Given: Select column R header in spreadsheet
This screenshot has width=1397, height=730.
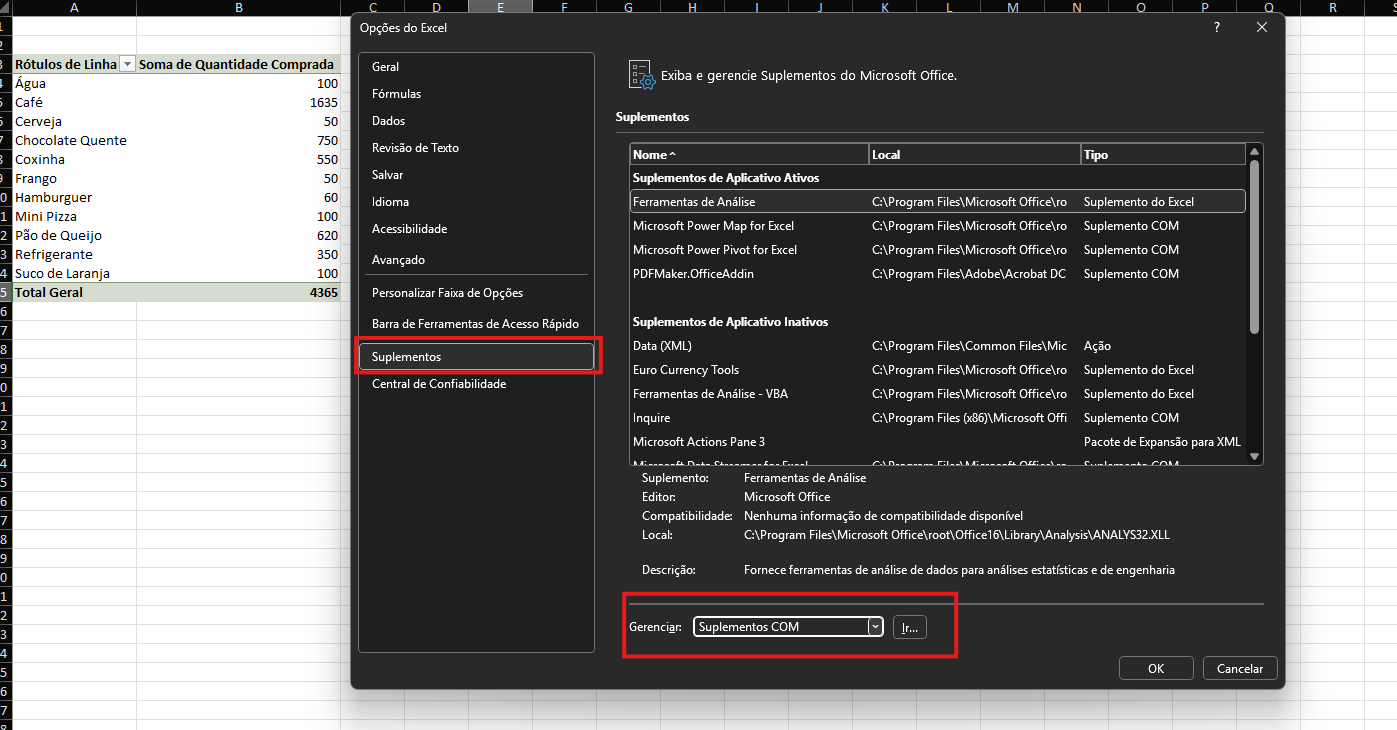Looking at the screenshot, I should (1333, 8).
